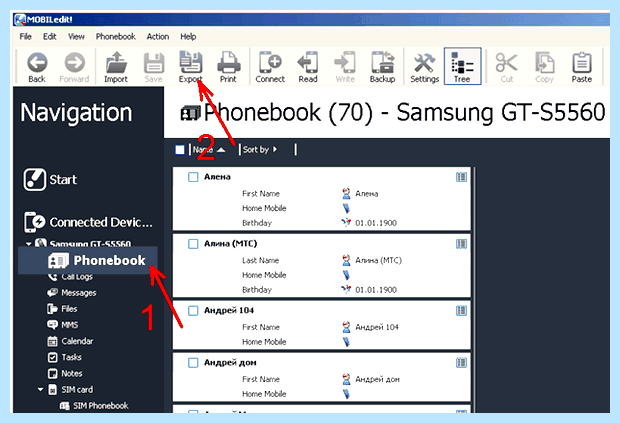Read data from phone icon
Image resolution: width=620 pixels, height=423 pixels.
308,67
